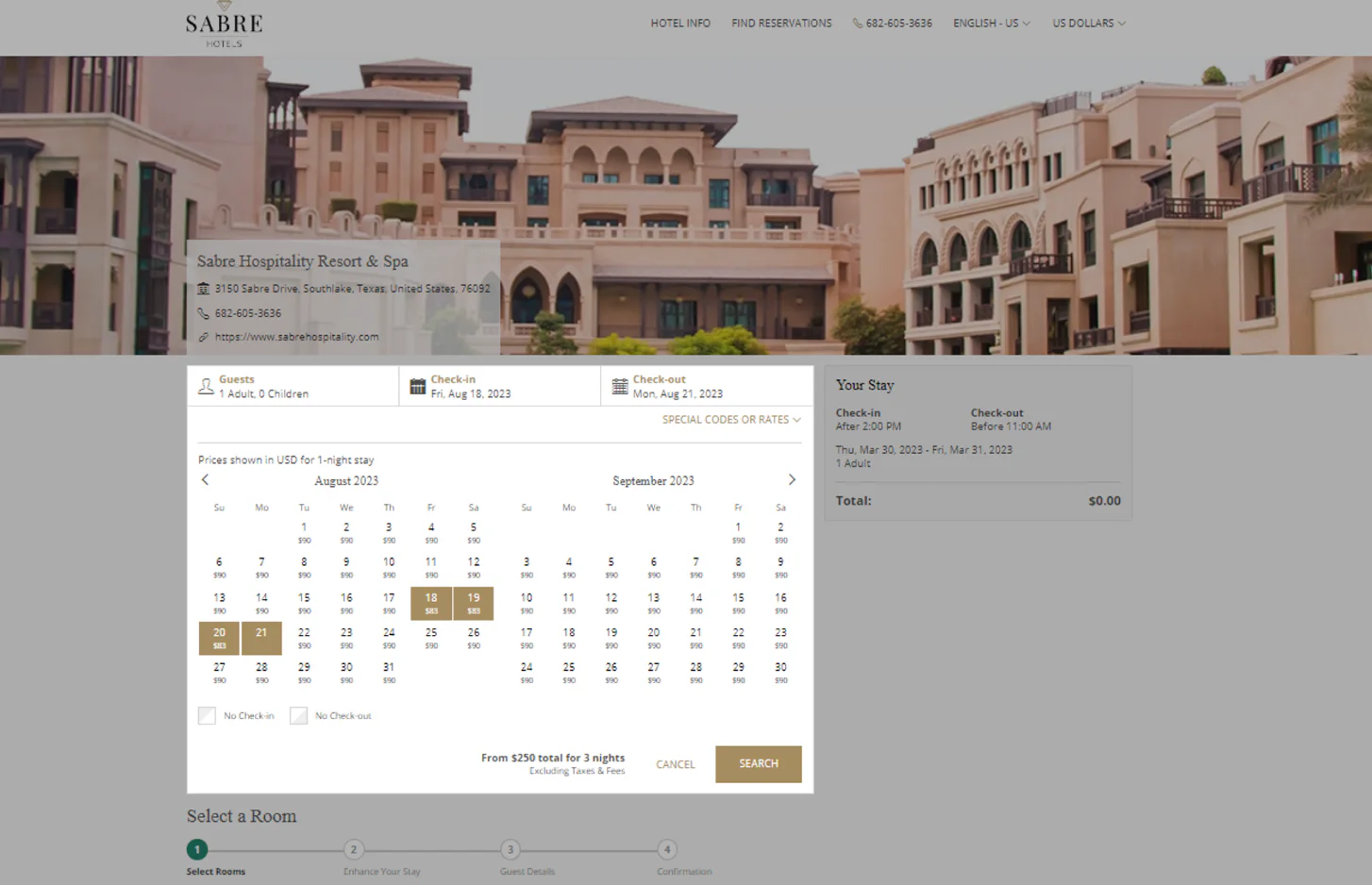Select August 31 in calendar
This screenshot has width=1372, height=885.
click(x=389, y=673)
